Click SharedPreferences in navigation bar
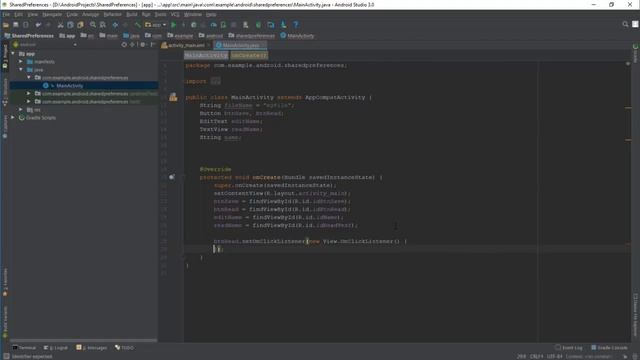This screenshot has width=640, height=360. [29, 36]
